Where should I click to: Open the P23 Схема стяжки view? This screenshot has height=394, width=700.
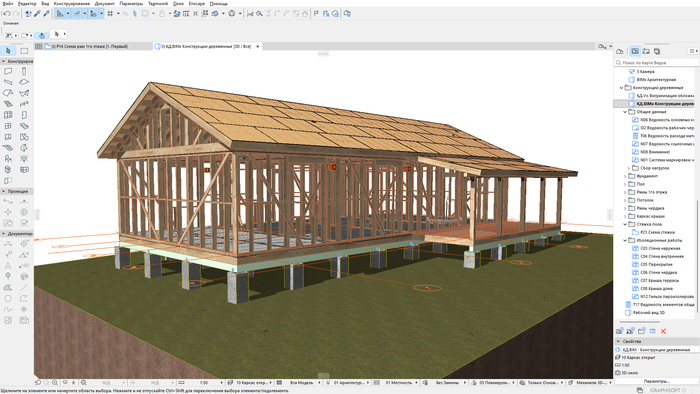pos(658,232)
